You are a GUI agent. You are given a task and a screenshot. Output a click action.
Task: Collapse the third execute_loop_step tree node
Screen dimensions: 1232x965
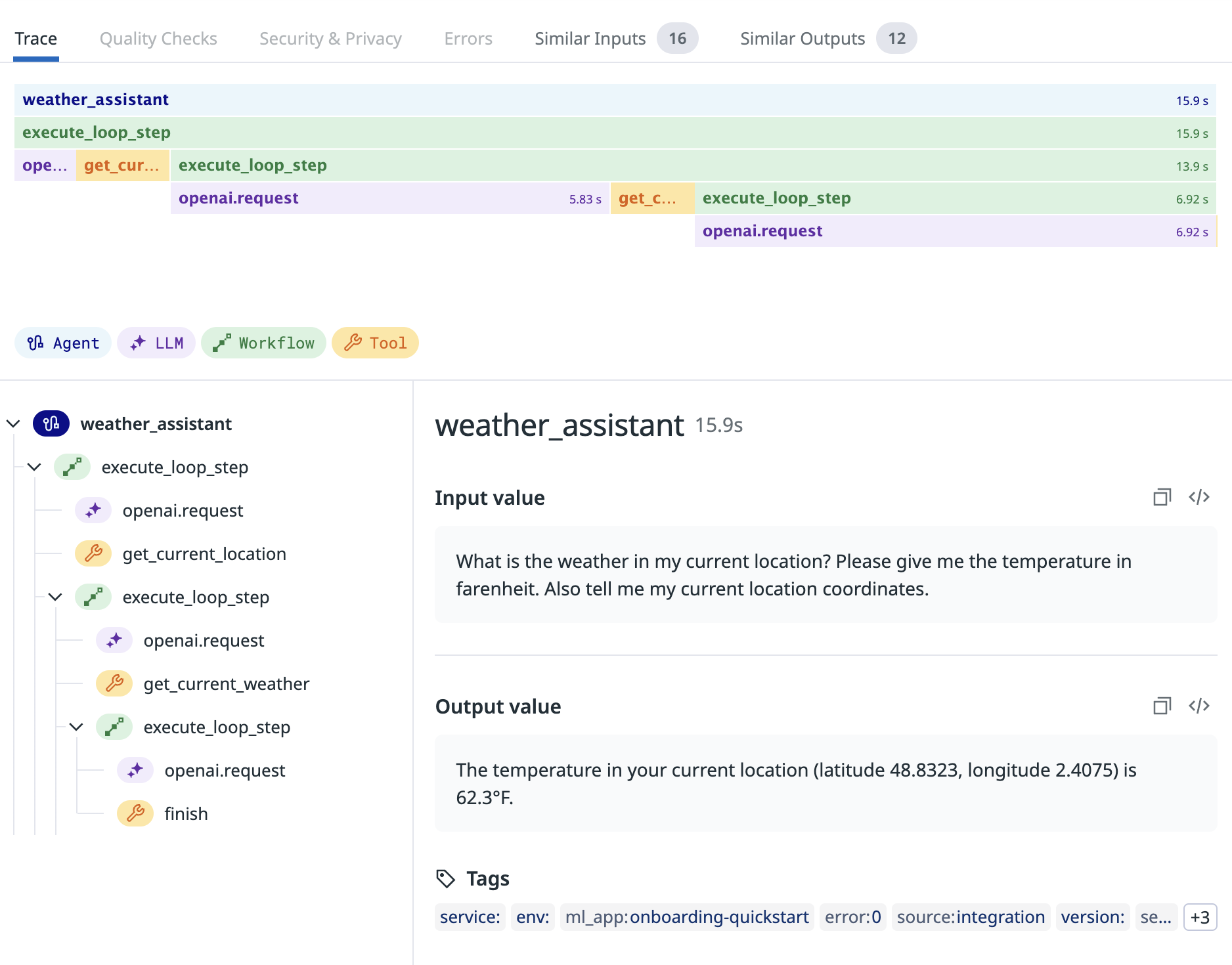tap(76, 727)
